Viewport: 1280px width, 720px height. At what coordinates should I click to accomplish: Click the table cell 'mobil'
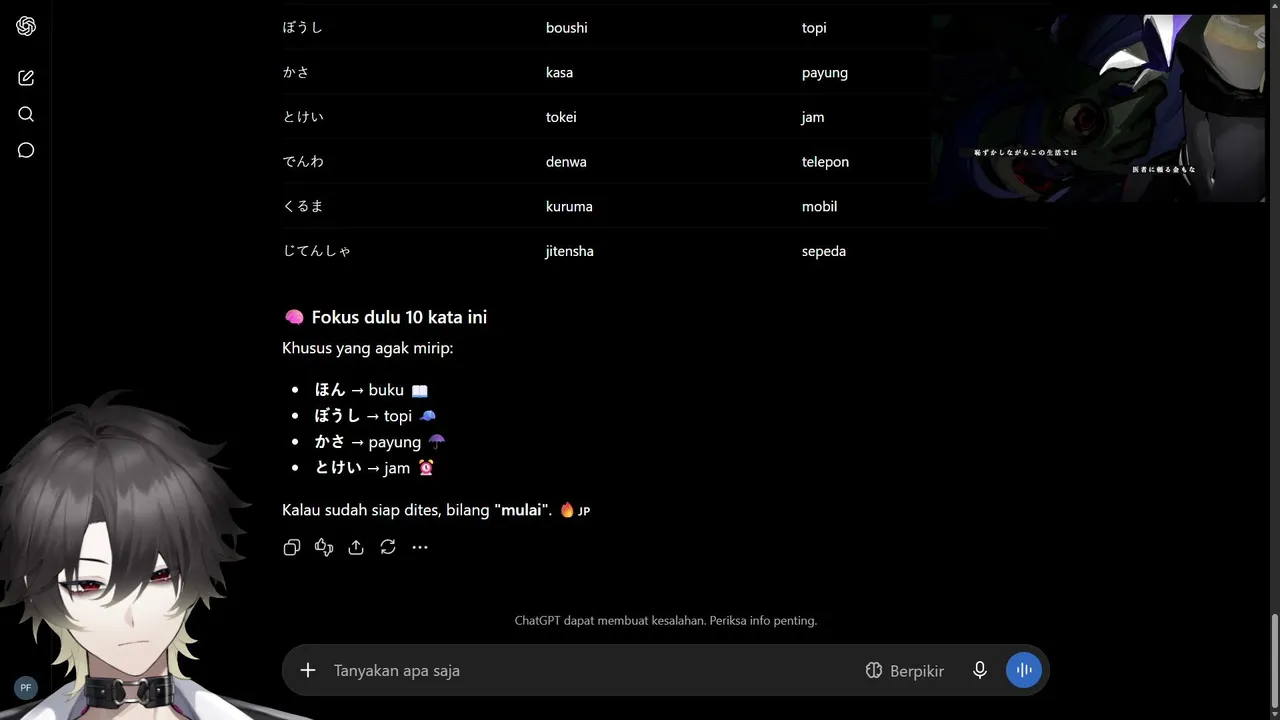(819, 206)
